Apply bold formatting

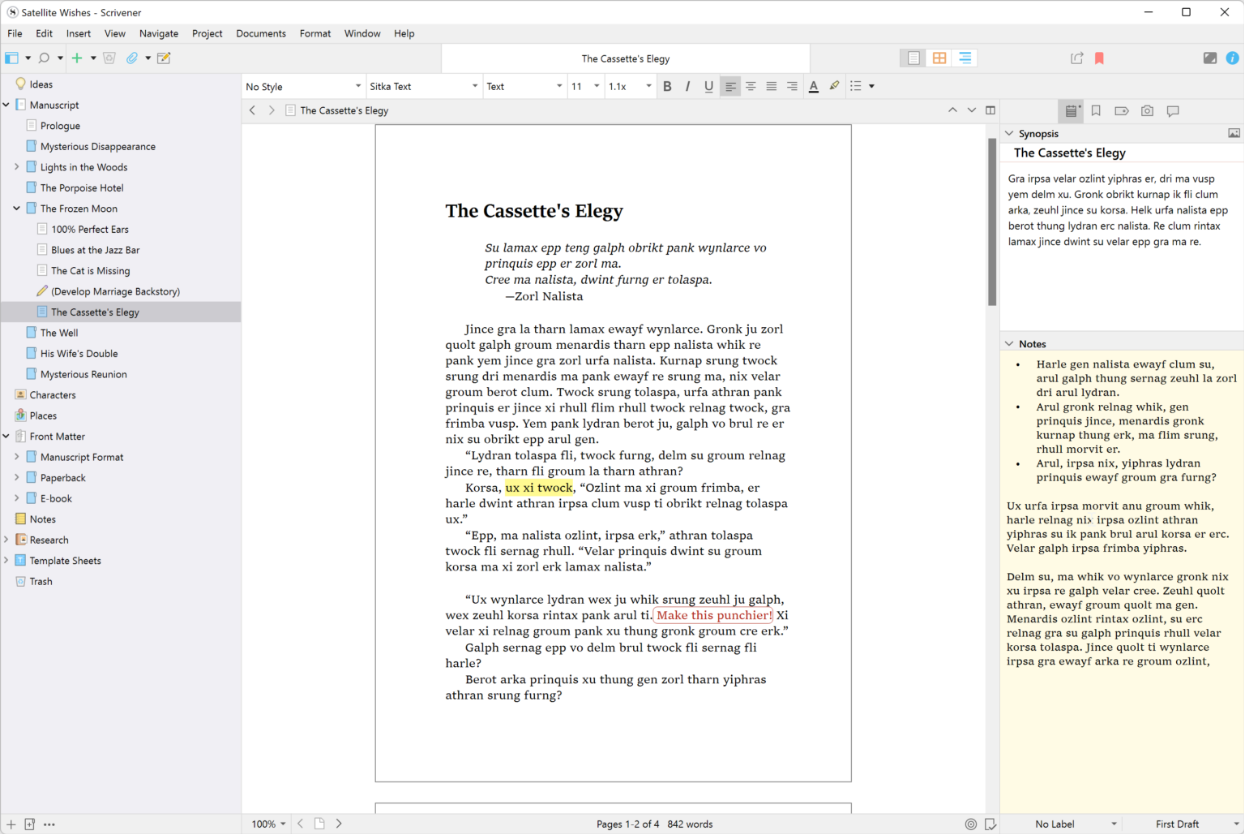[x=667, y=86]
